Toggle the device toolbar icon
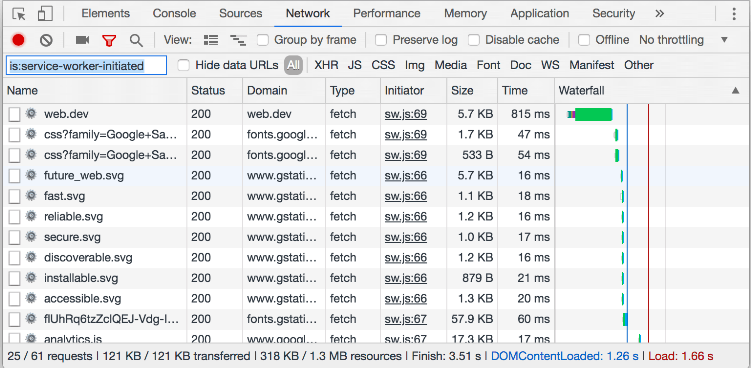The height and width of the screenshot is (368, 751). [x=45, y=13]
